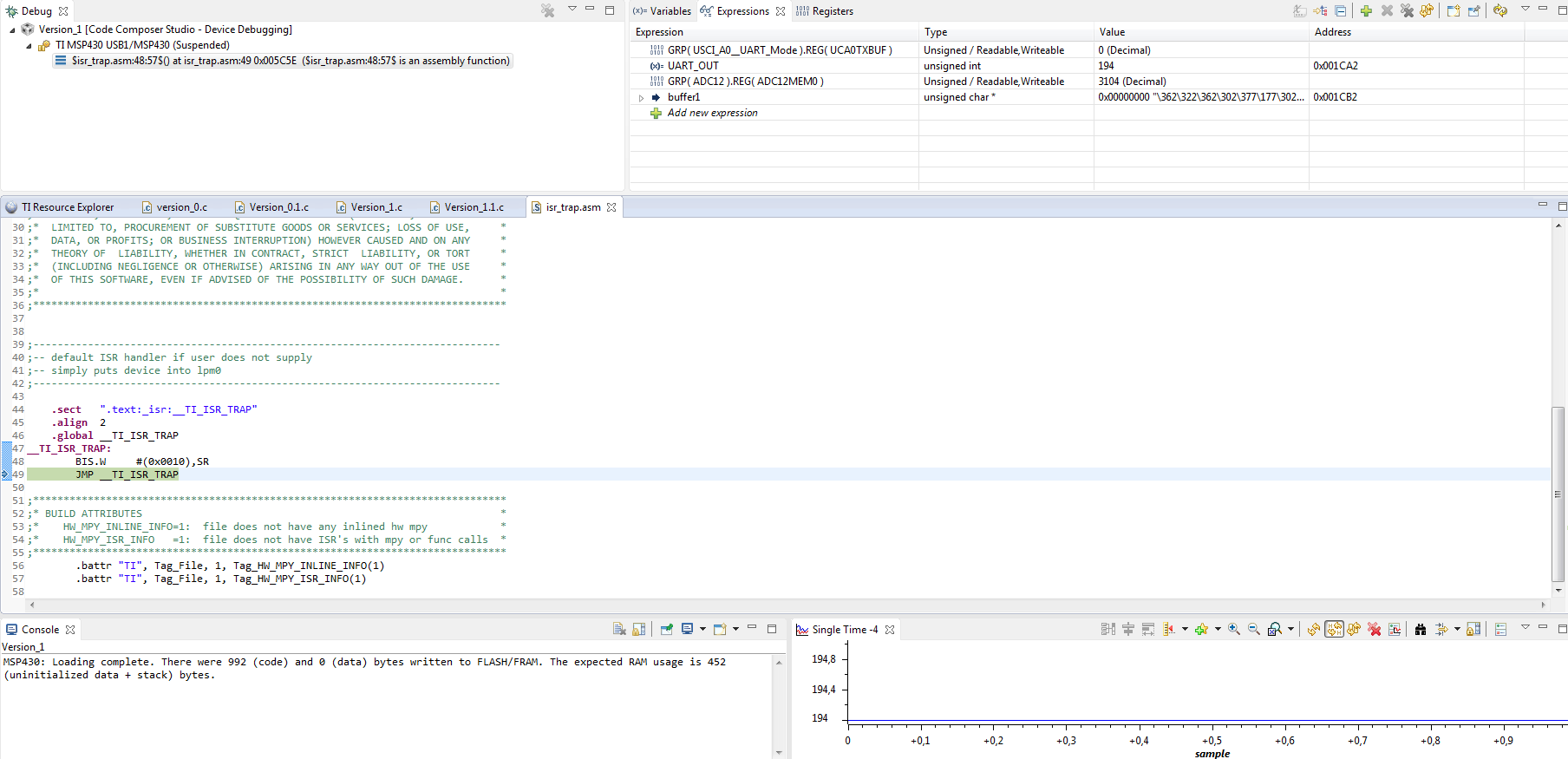Toggle the Pin Console button
This screenshot has width=1568, height=759.
667,630
